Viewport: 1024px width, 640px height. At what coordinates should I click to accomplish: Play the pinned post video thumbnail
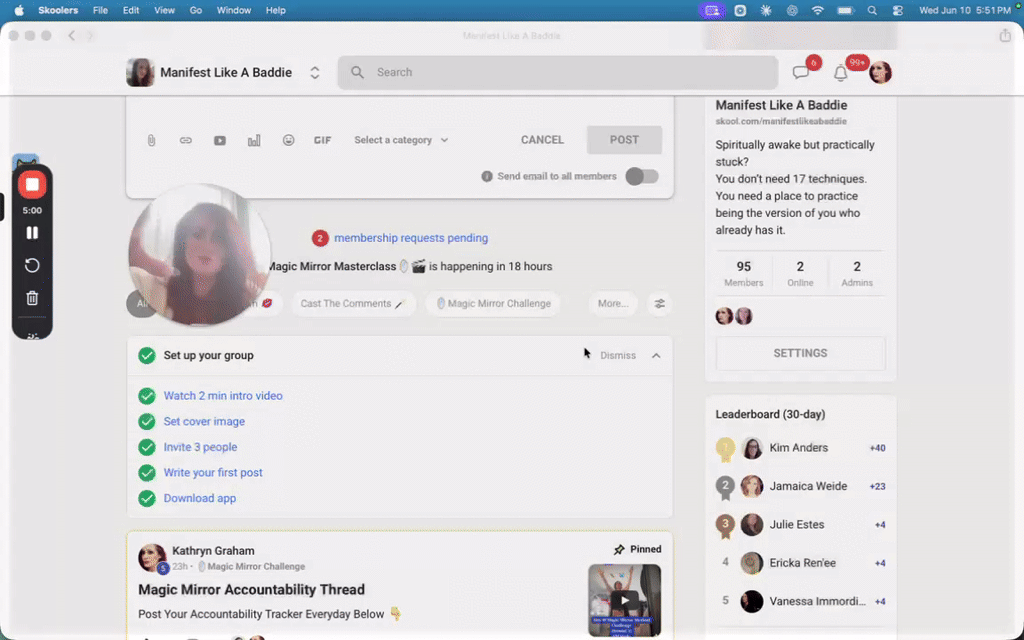tap(624, 600)
